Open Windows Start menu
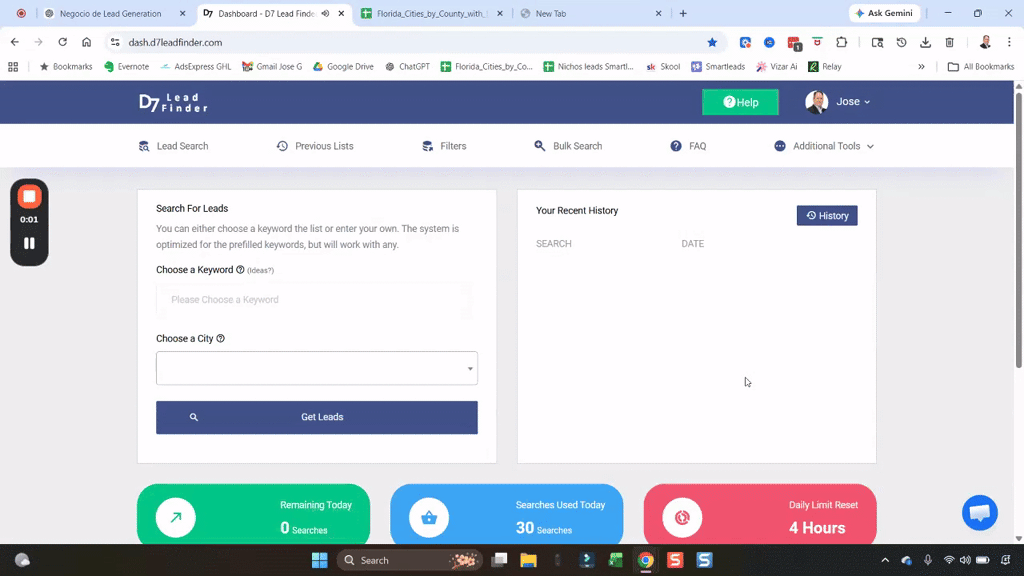The height and width of the screenshot is (576, 1024). point(319,560)
